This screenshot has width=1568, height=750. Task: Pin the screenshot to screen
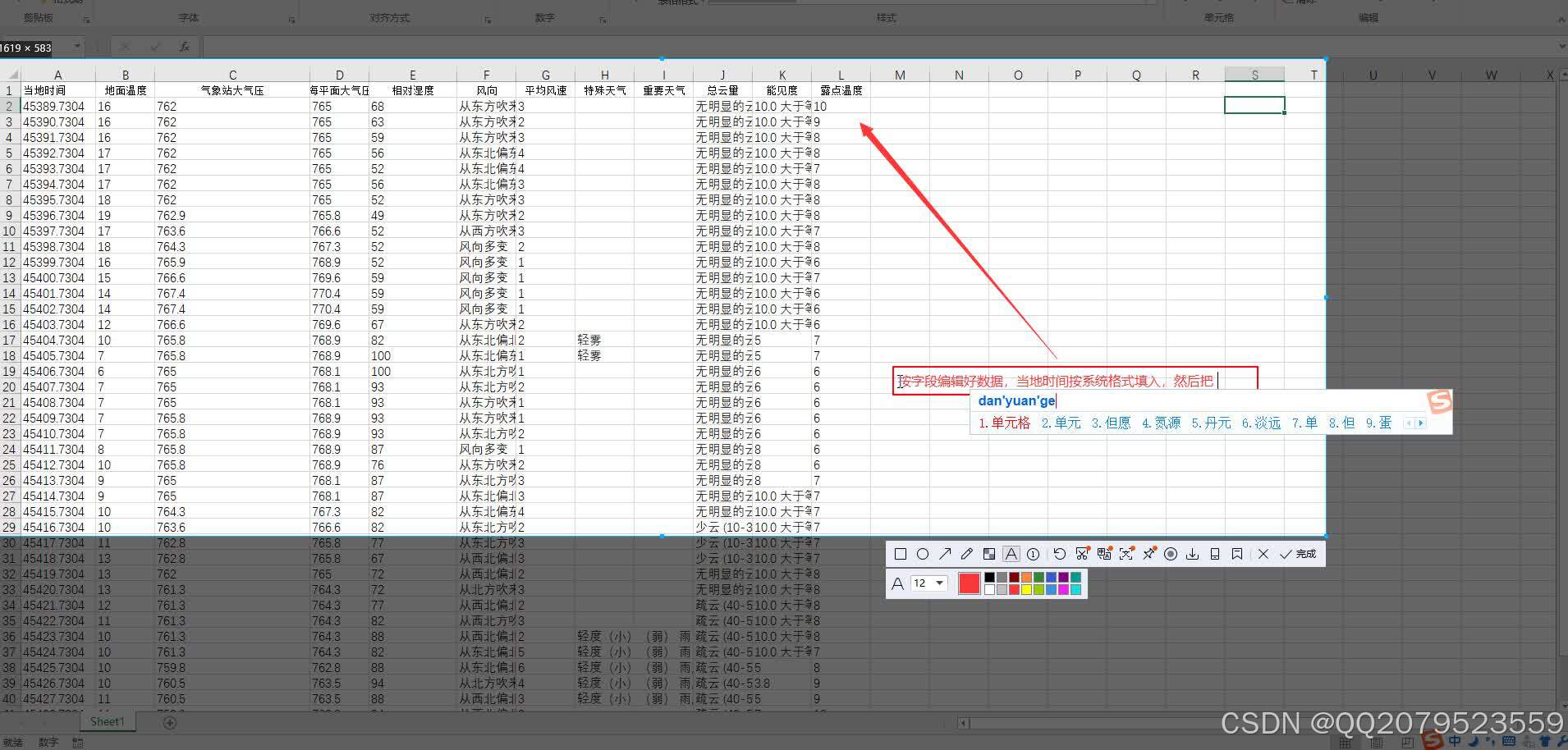click(x=1148, y=554)
